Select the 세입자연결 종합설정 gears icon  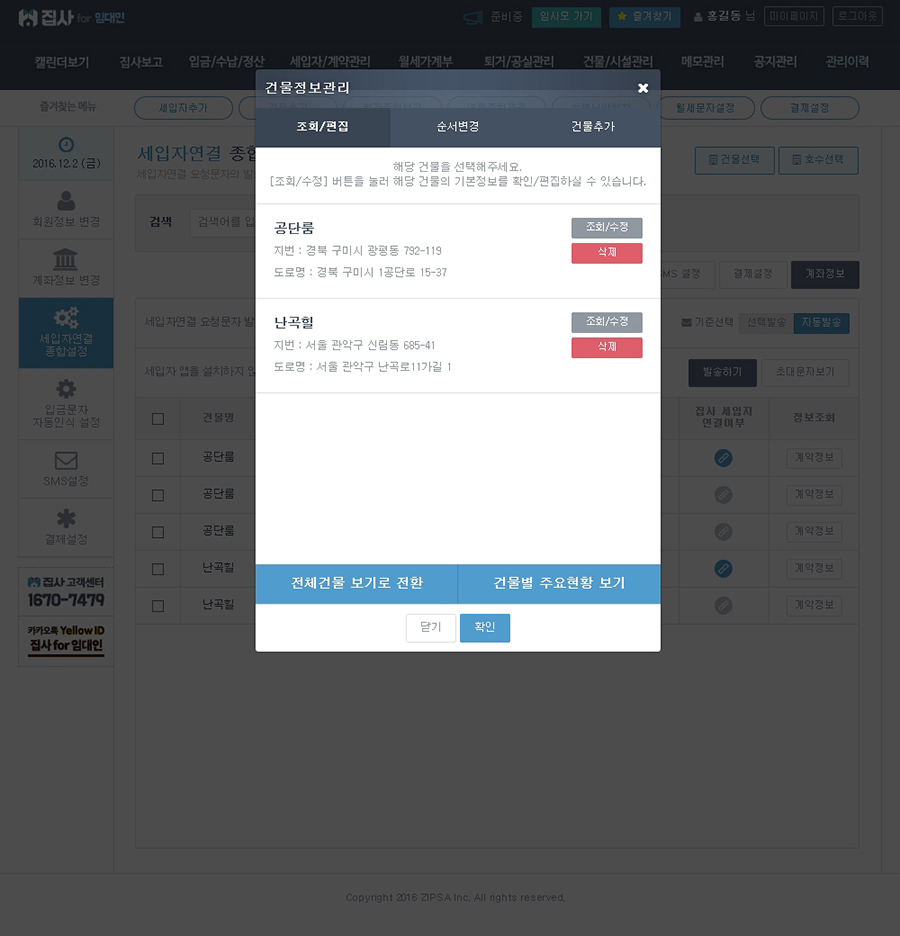pyautogui.click(x=66, y=318)
